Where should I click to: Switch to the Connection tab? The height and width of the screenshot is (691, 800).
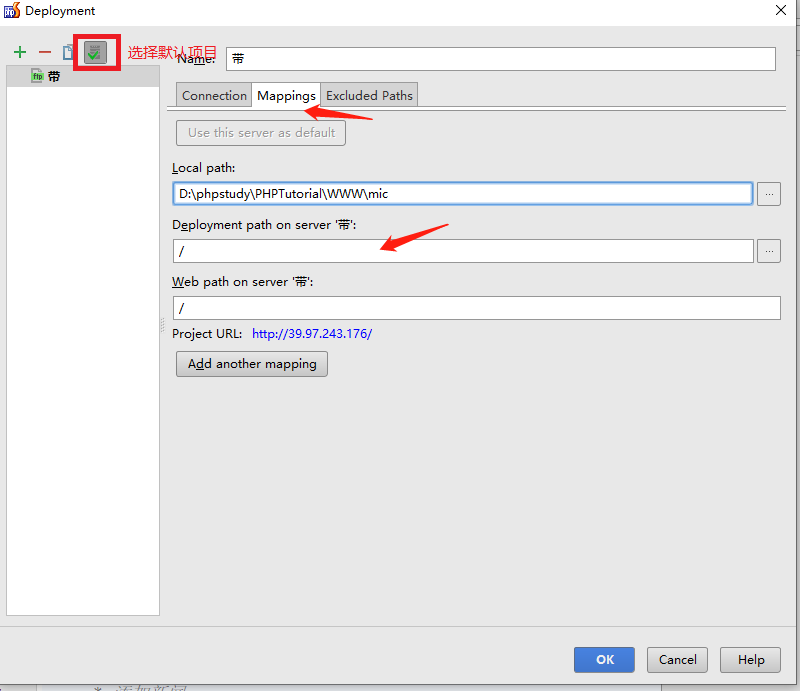pyautogui.click(x=214, y=95)
